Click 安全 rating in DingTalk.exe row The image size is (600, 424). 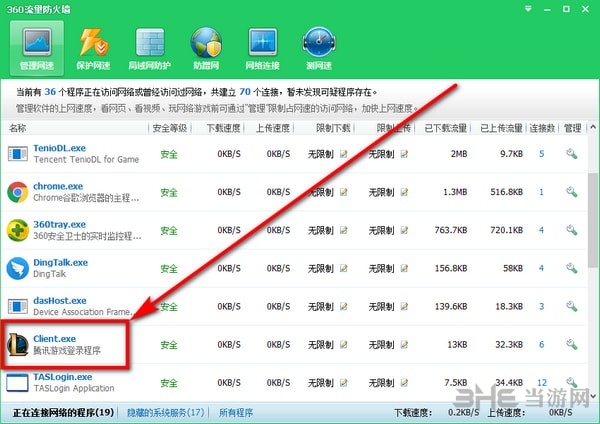tap(169, 269)
